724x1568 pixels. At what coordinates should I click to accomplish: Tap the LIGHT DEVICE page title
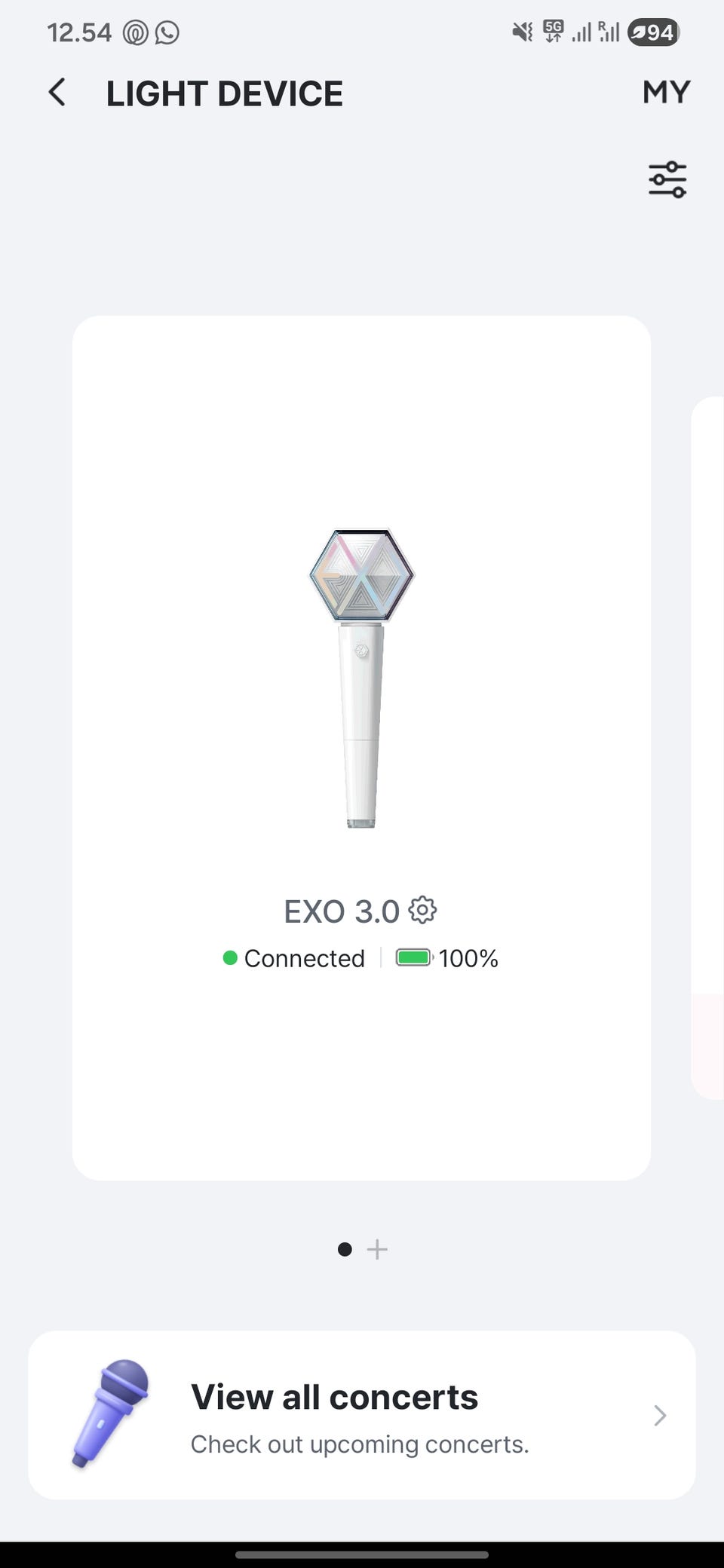click(224, 93)
